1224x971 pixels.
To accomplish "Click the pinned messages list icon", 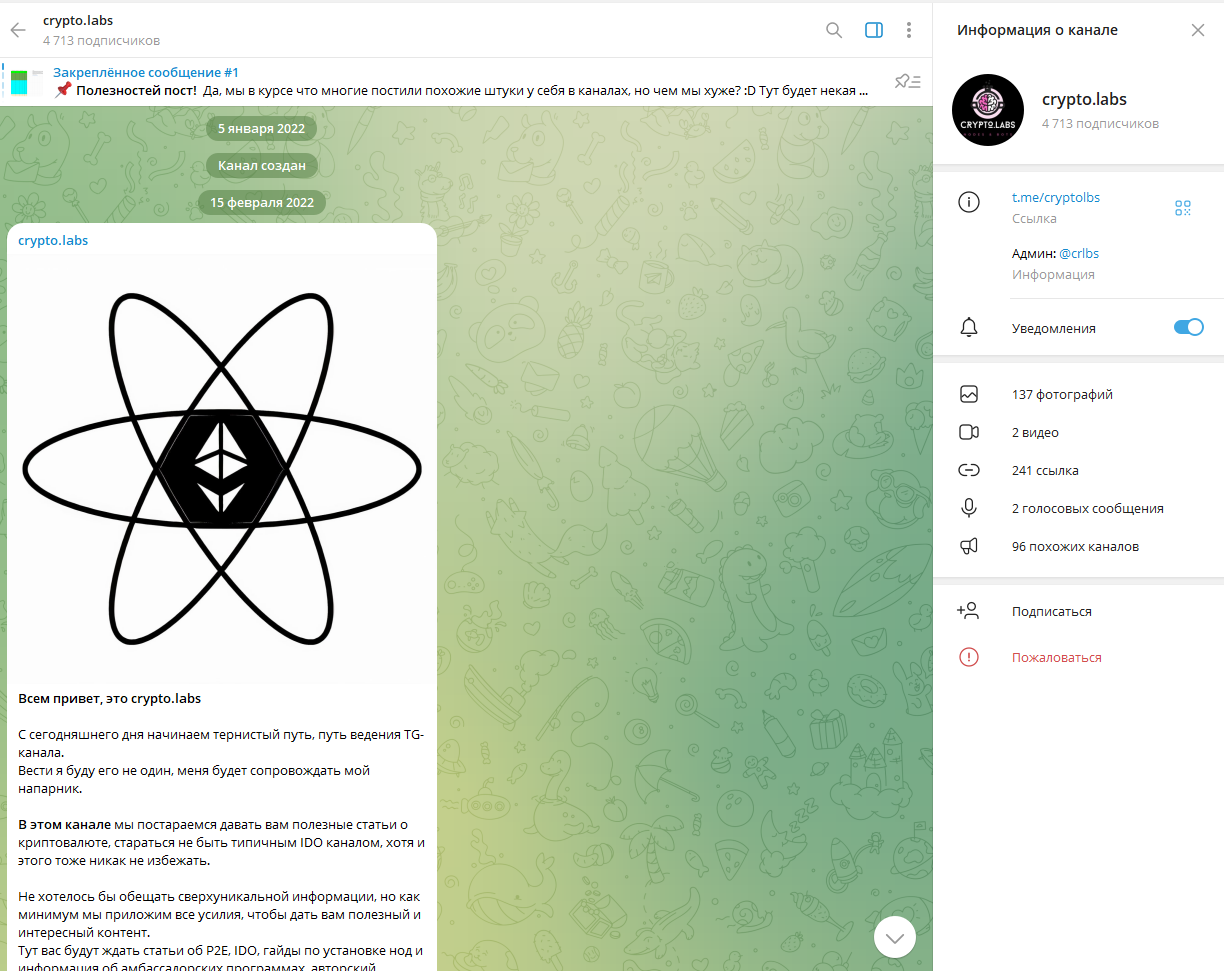I will pos(907,82).
